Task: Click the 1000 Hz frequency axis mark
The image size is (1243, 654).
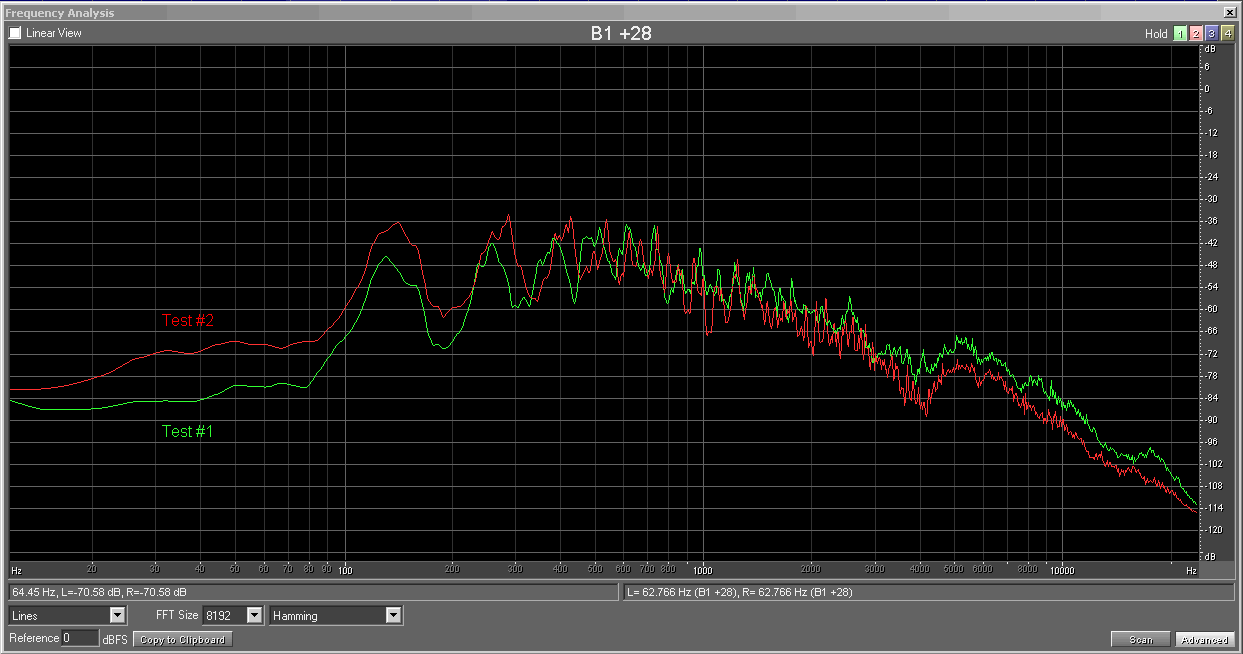Action: [x=702, y=570]
